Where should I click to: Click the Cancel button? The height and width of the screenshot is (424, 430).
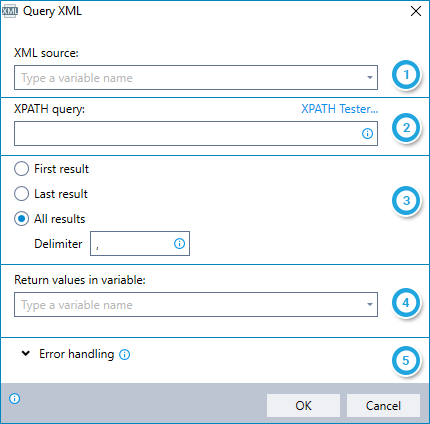pos(383,406)
